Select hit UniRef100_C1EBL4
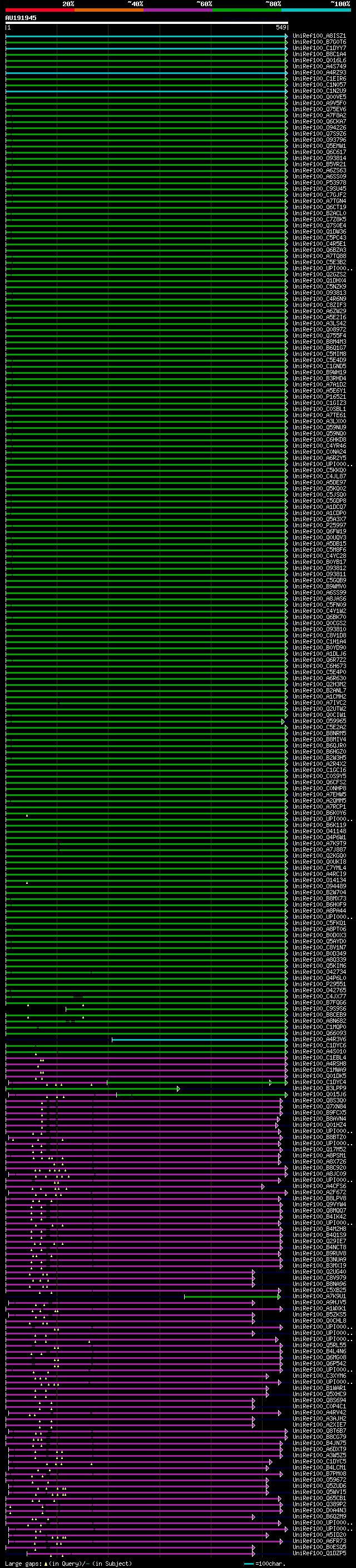 (x=319, y=1057)
